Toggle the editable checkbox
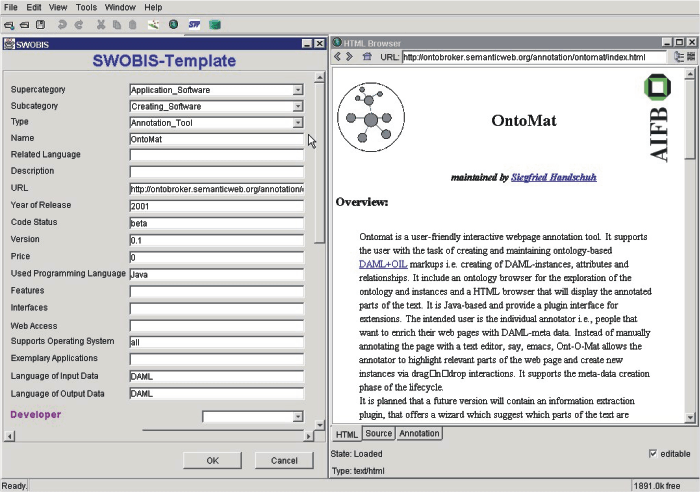 653,454
